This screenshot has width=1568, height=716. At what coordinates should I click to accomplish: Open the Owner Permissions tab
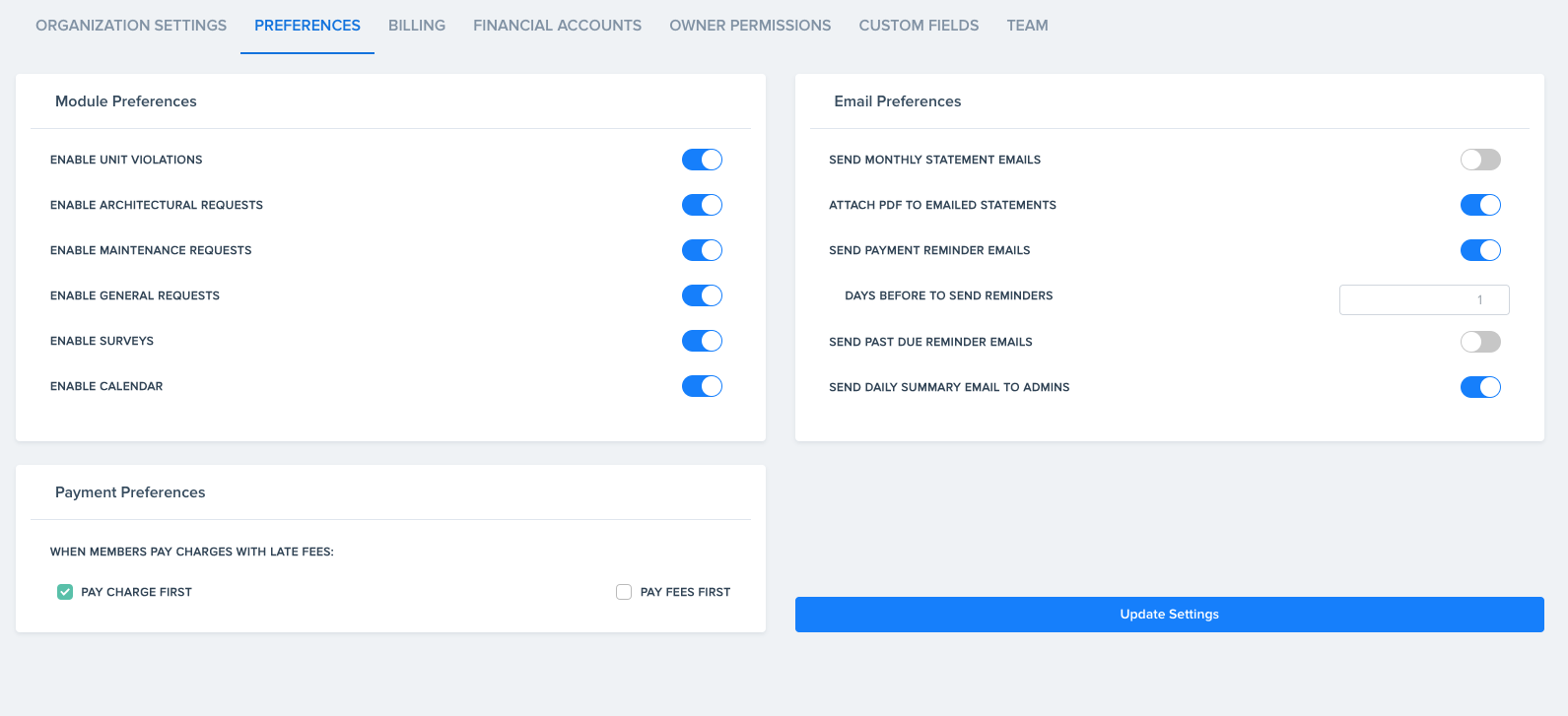[750, 26]
